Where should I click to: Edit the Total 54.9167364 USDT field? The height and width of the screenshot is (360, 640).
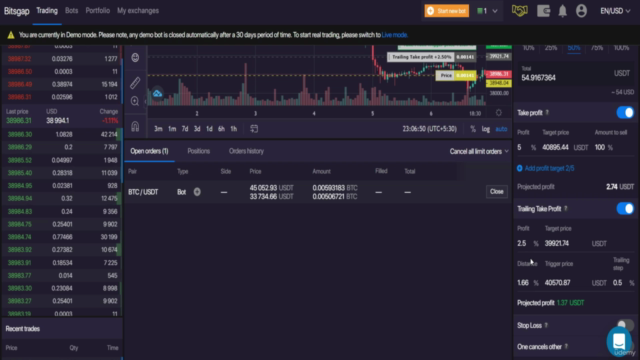[576, 74]
